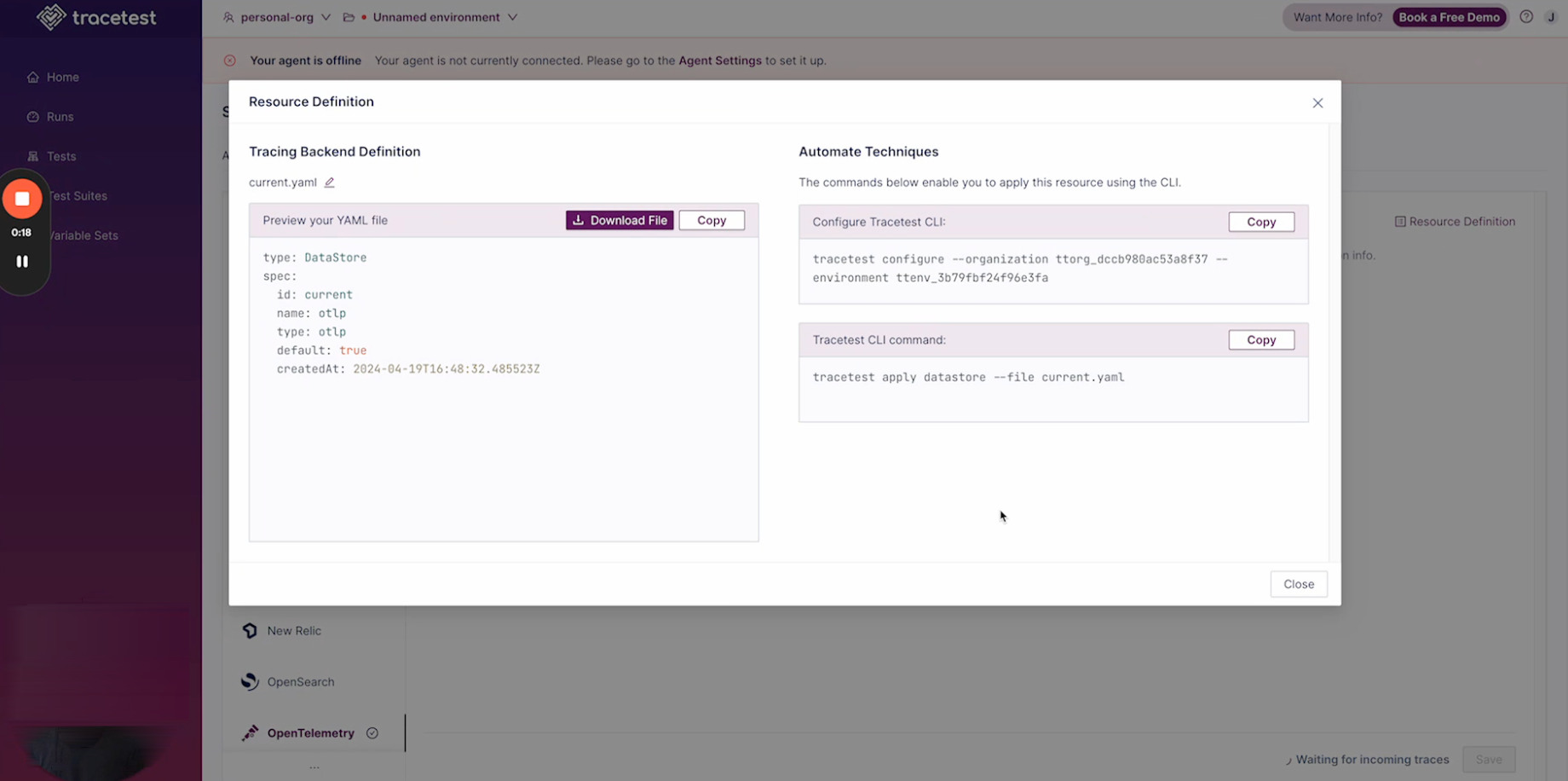Screen dimensions: 1568x781
Task: Edit the current.yaml file name
Action: (x=330, y=182)
